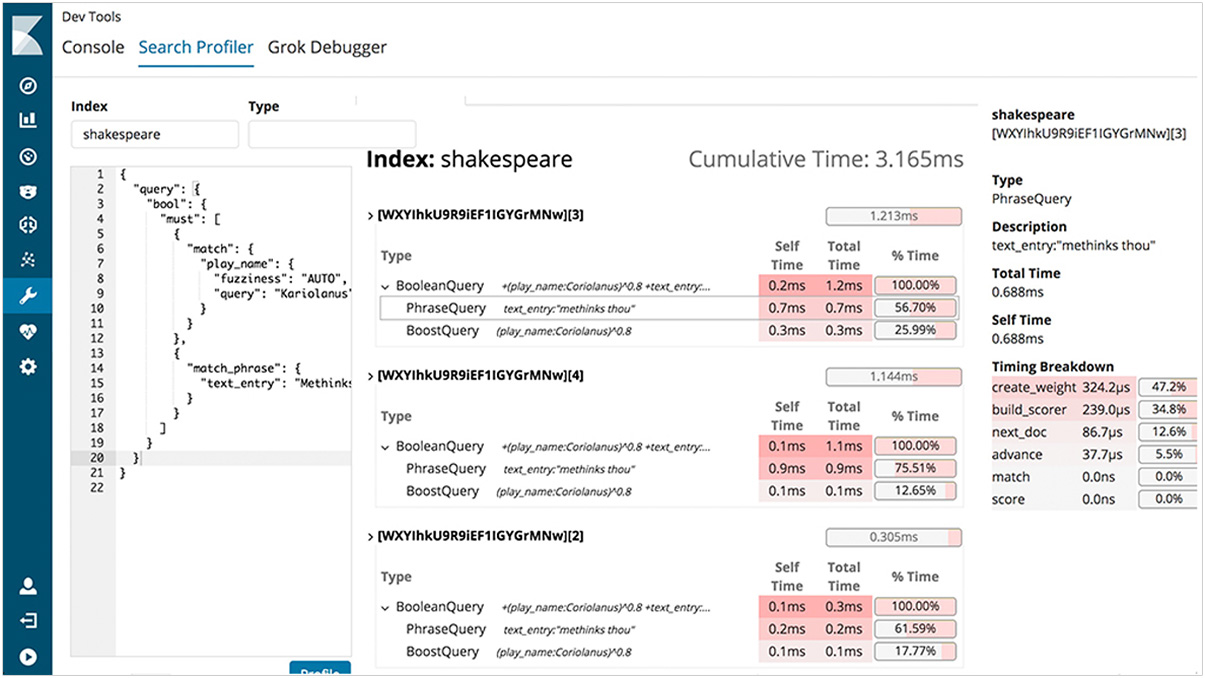Click the collapse sidebar play icon
Image resolution: width=1205 pixels, height=678 pixels.
28,657
